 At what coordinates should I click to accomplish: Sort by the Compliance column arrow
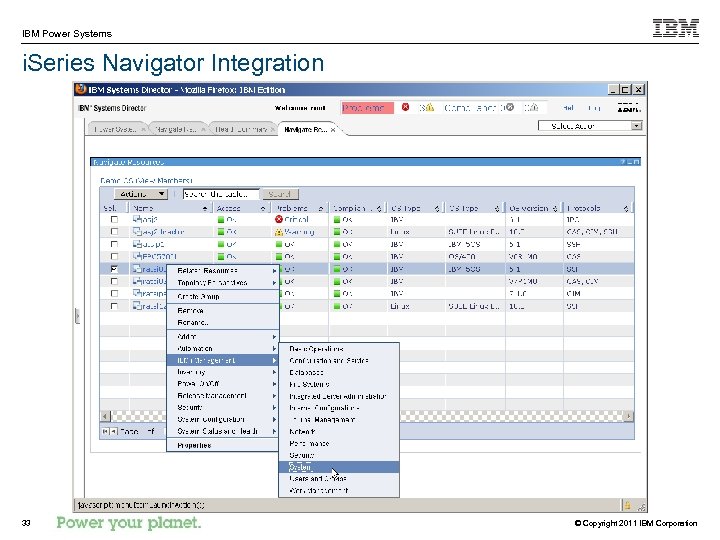pos(379,208)
